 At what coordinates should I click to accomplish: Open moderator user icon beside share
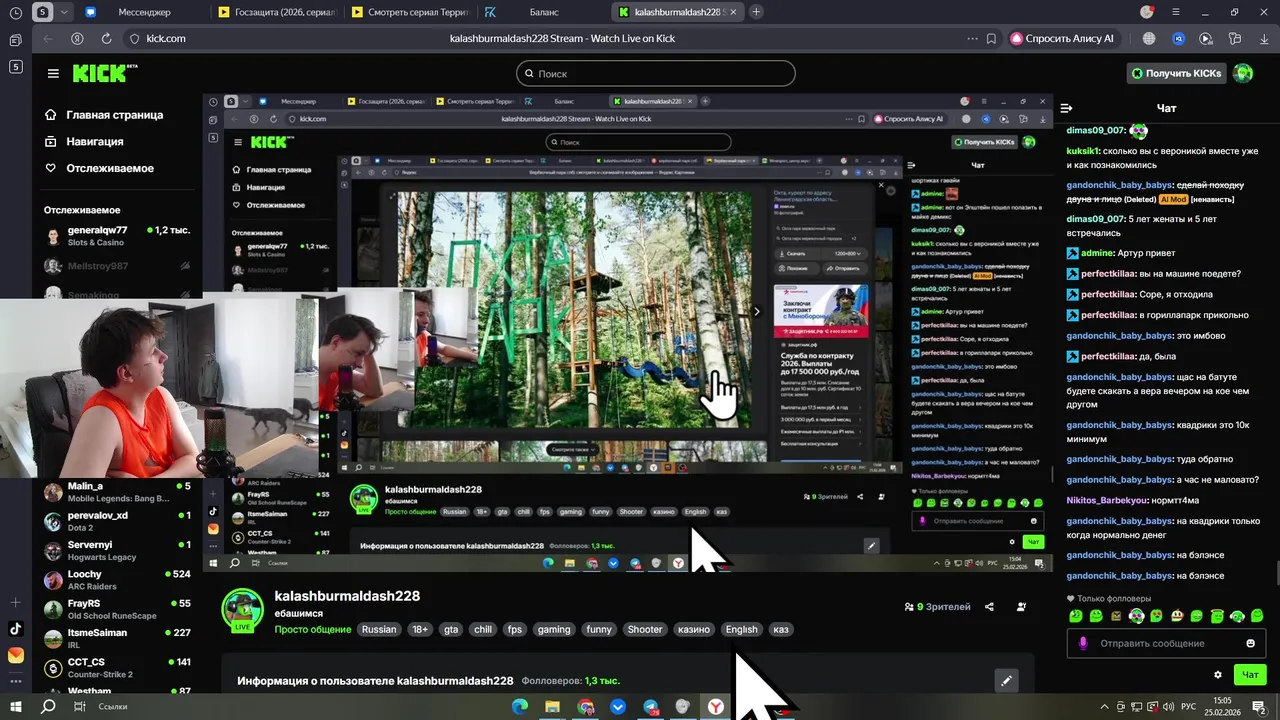[1021, 607]
